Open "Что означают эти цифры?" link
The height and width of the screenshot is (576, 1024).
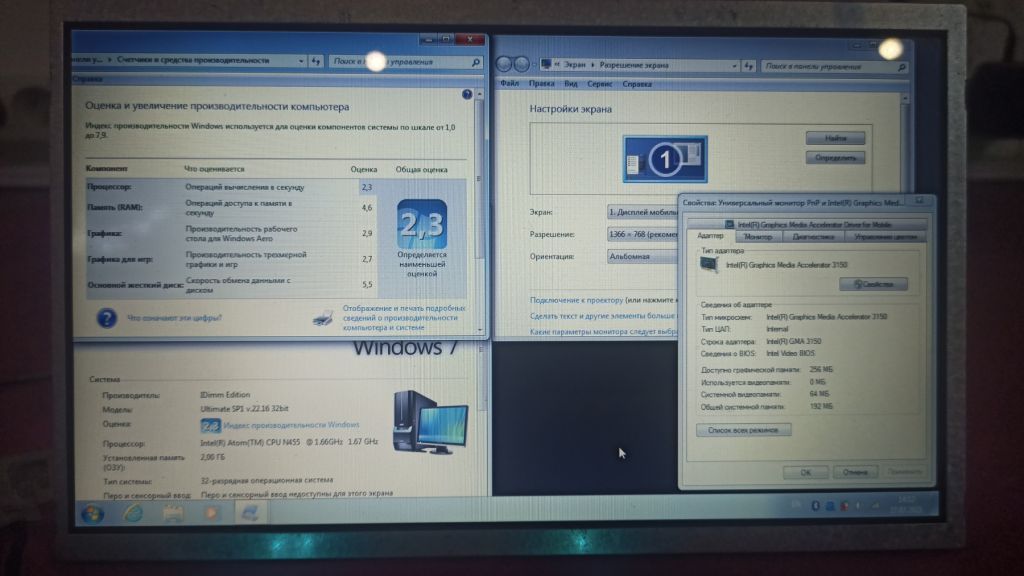pyautogui.click(x=174, y=318)
